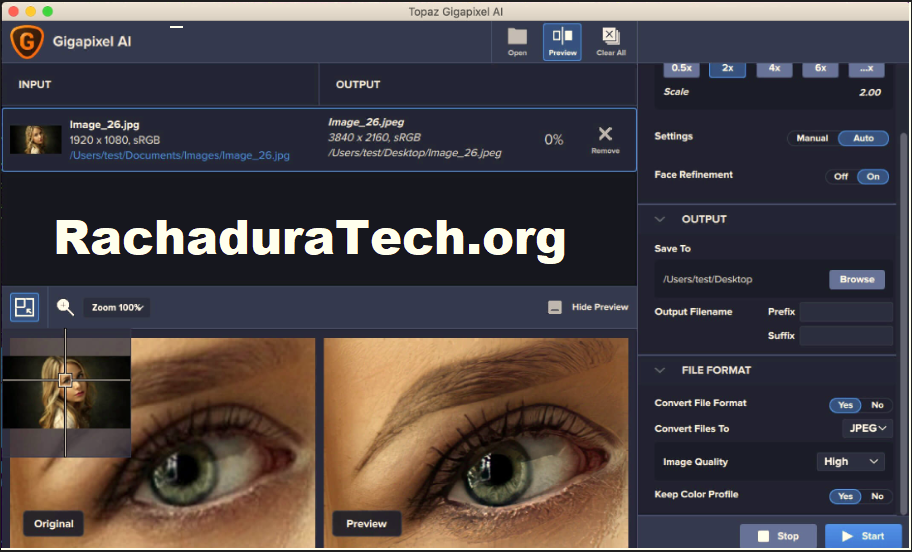Click the output resolution 3840 x 2160, sRGB

374,138
